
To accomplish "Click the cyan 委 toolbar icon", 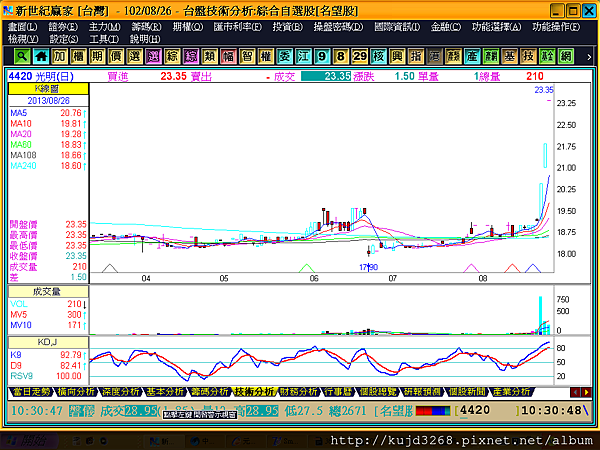I will click(x=285, y=57).
